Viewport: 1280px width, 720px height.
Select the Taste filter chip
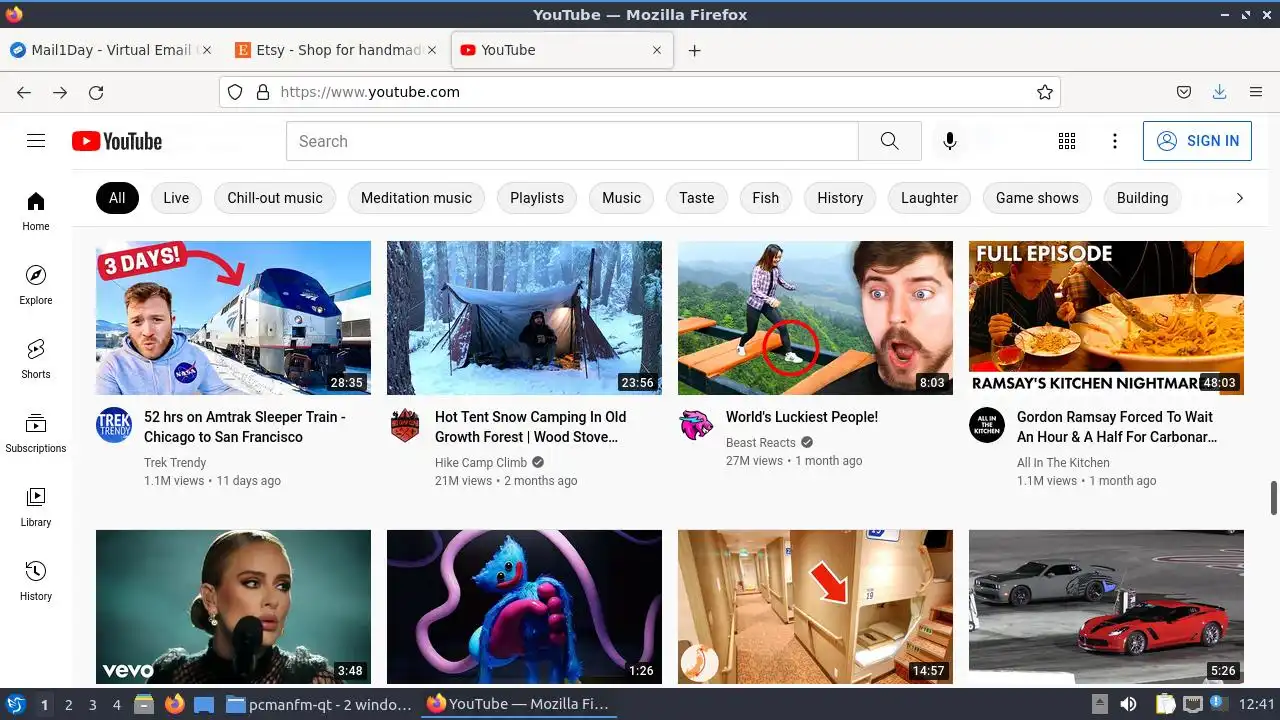pyautogui.click(x=697, y=198)
